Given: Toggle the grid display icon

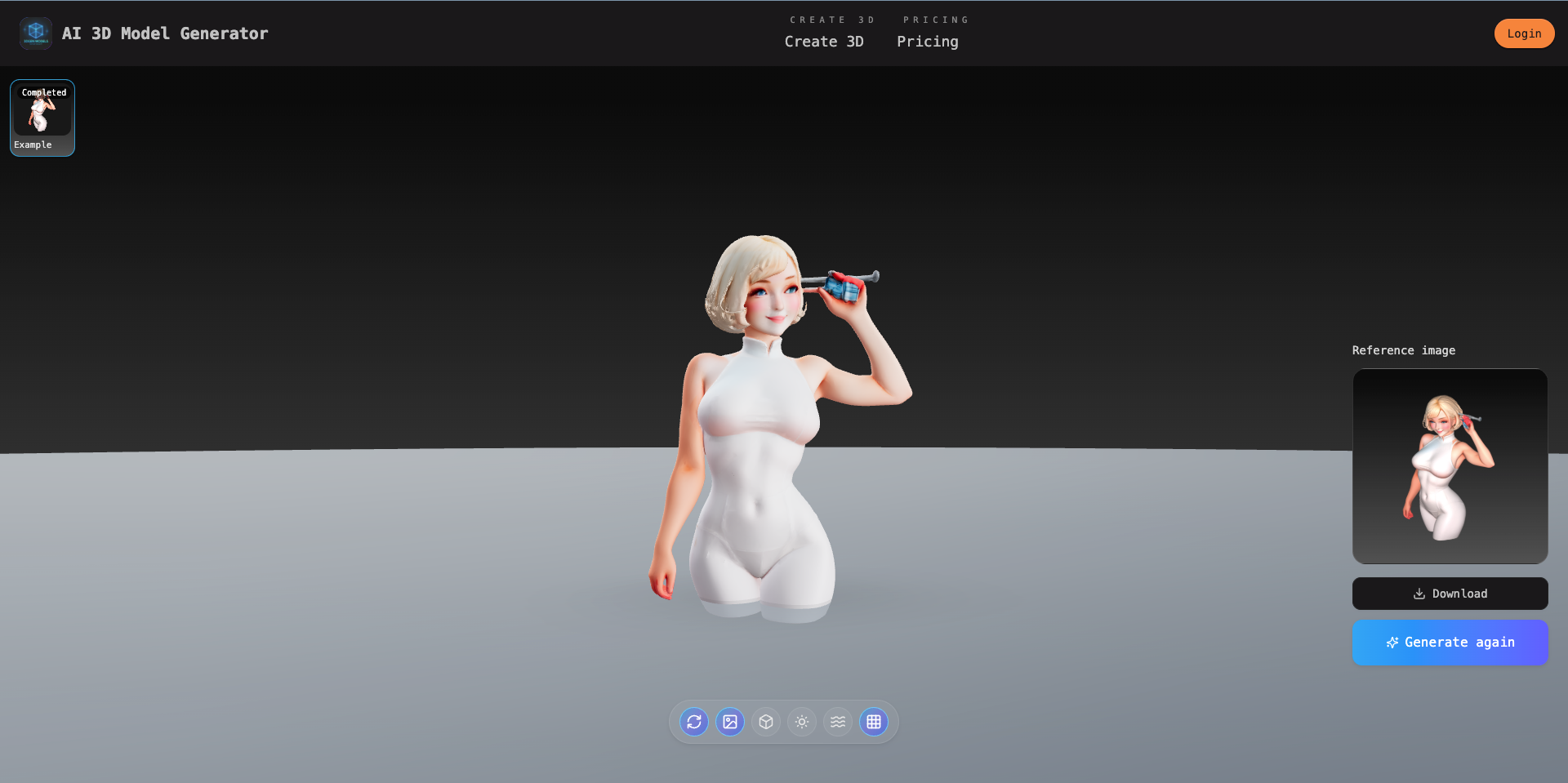Looking at the screenshot, I should tap(873, 722).
